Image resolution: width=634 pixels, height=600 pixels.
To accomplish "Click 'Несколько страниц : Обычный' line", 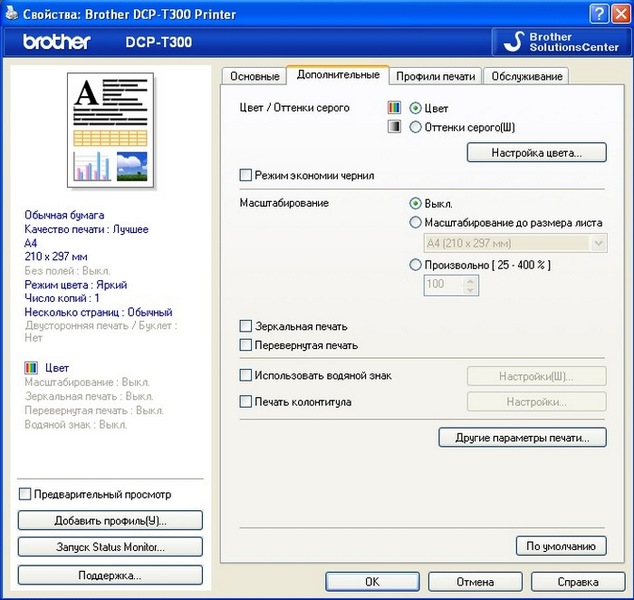I will point(98,312).
